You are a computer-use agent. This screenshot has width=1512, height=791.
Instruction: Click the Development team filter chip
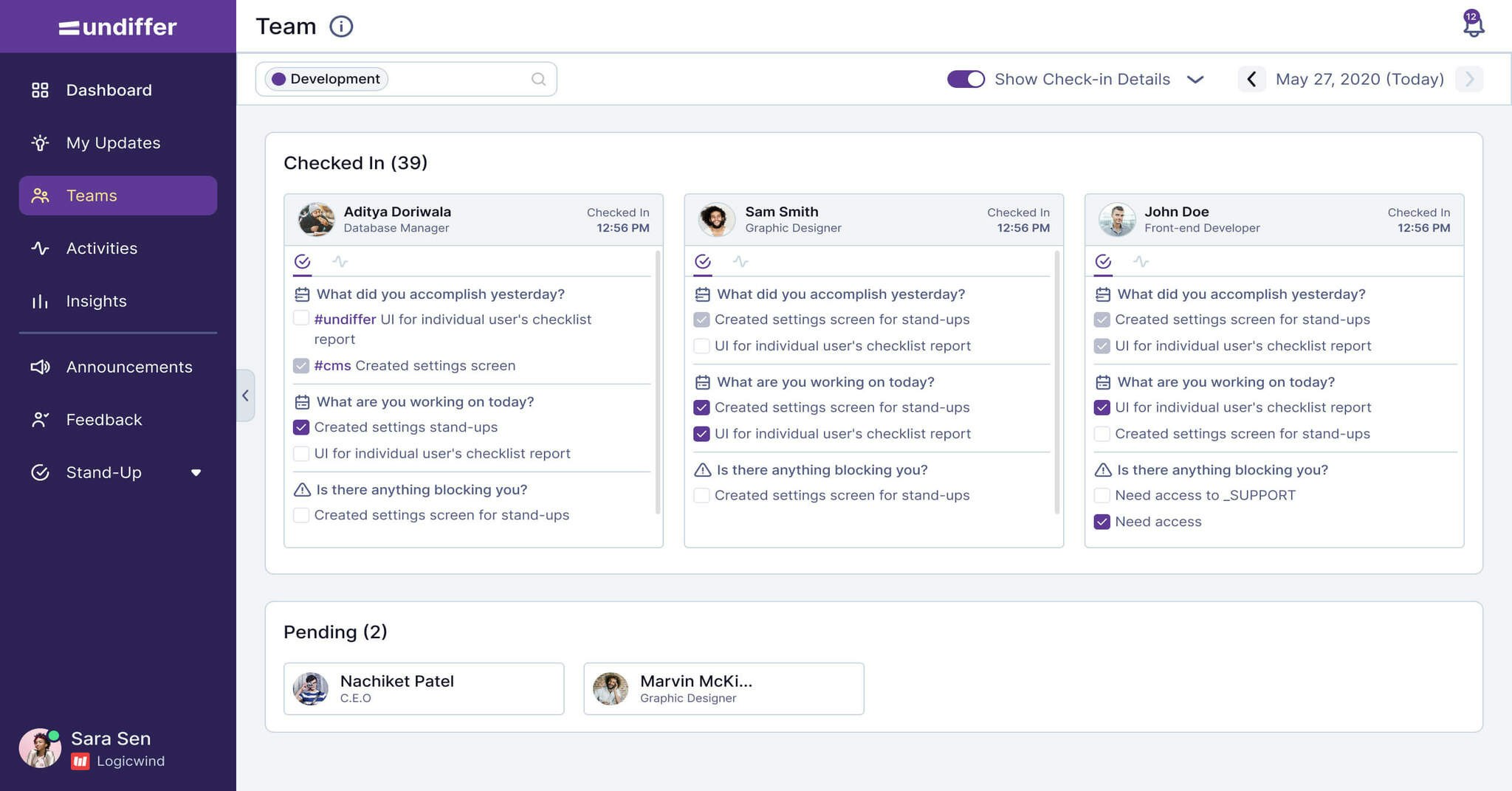[x=326, y=79]
